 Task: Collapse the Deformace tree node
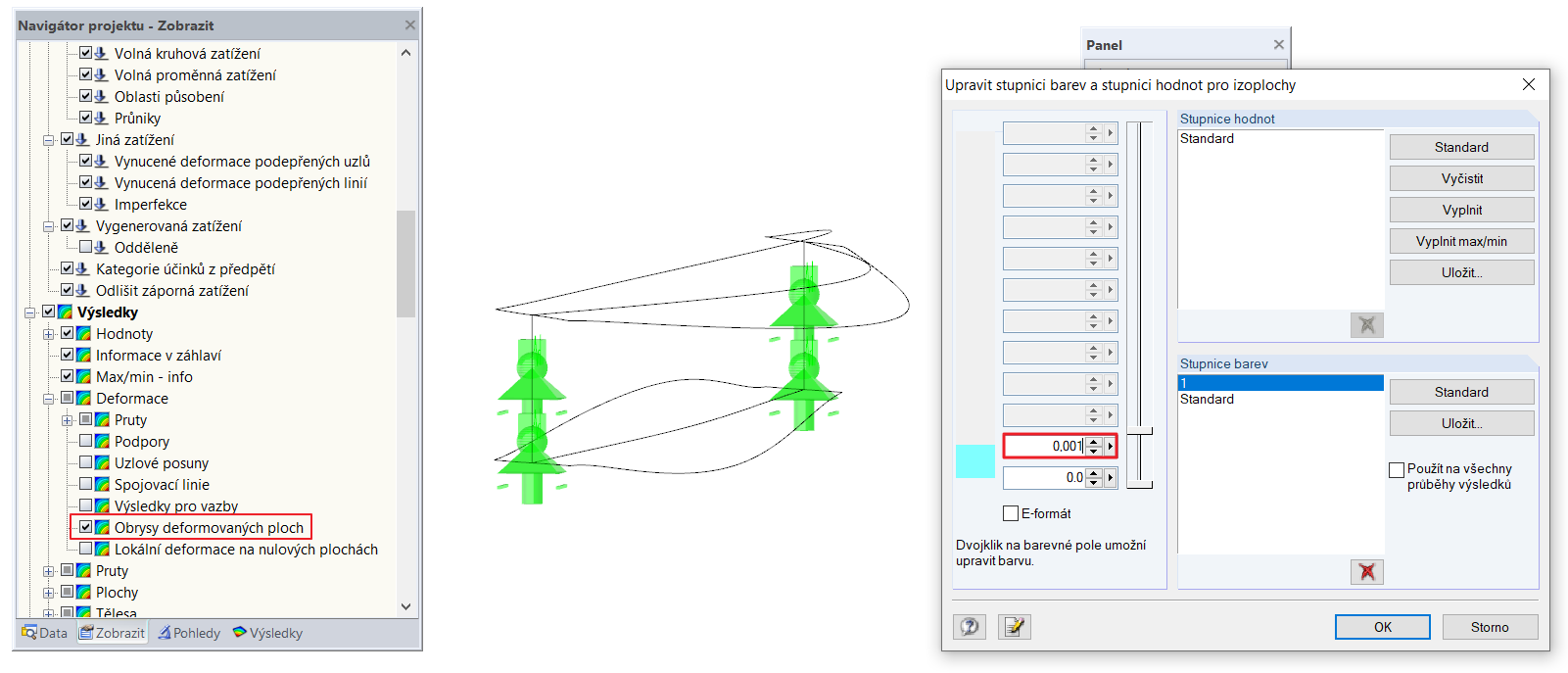point(49,399)
